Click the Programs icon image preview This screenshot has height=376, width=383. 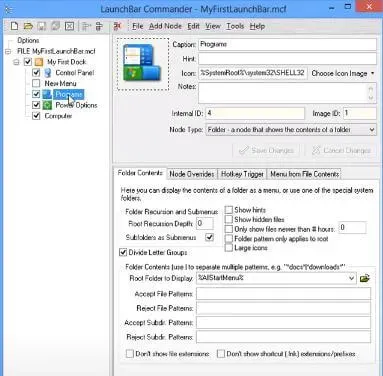coord(143,64)
